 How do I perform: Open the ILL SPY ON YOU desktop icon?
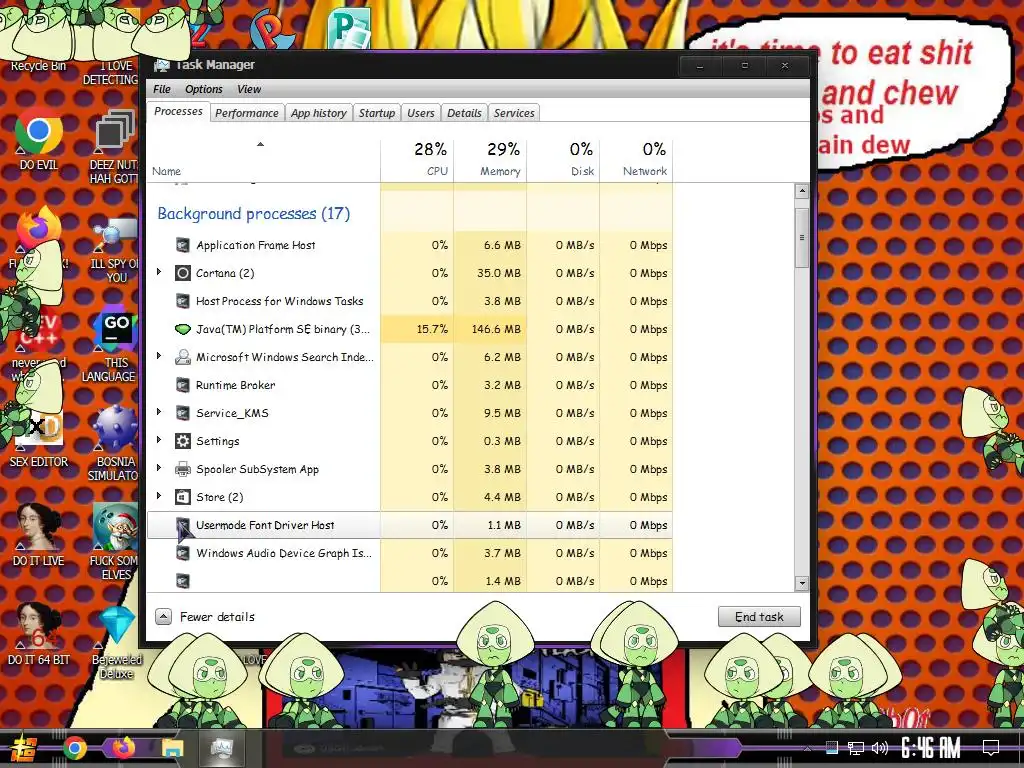[x=115, y=235]
